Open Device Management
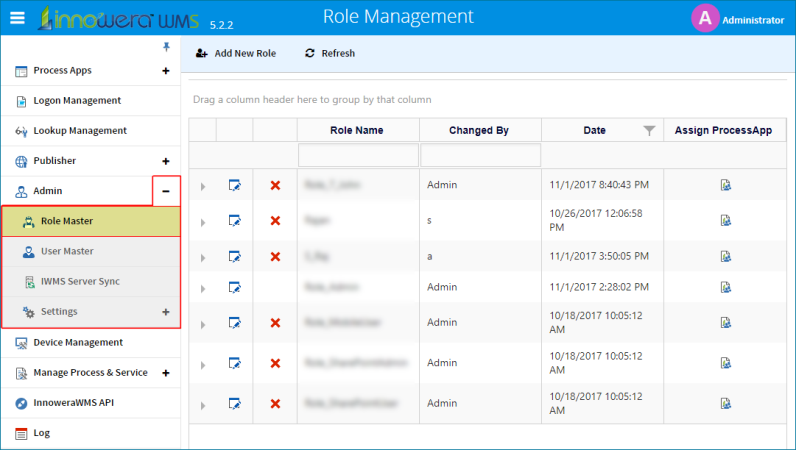The height and width of the screenshot is (450, 796). click(x=78, y=342)
